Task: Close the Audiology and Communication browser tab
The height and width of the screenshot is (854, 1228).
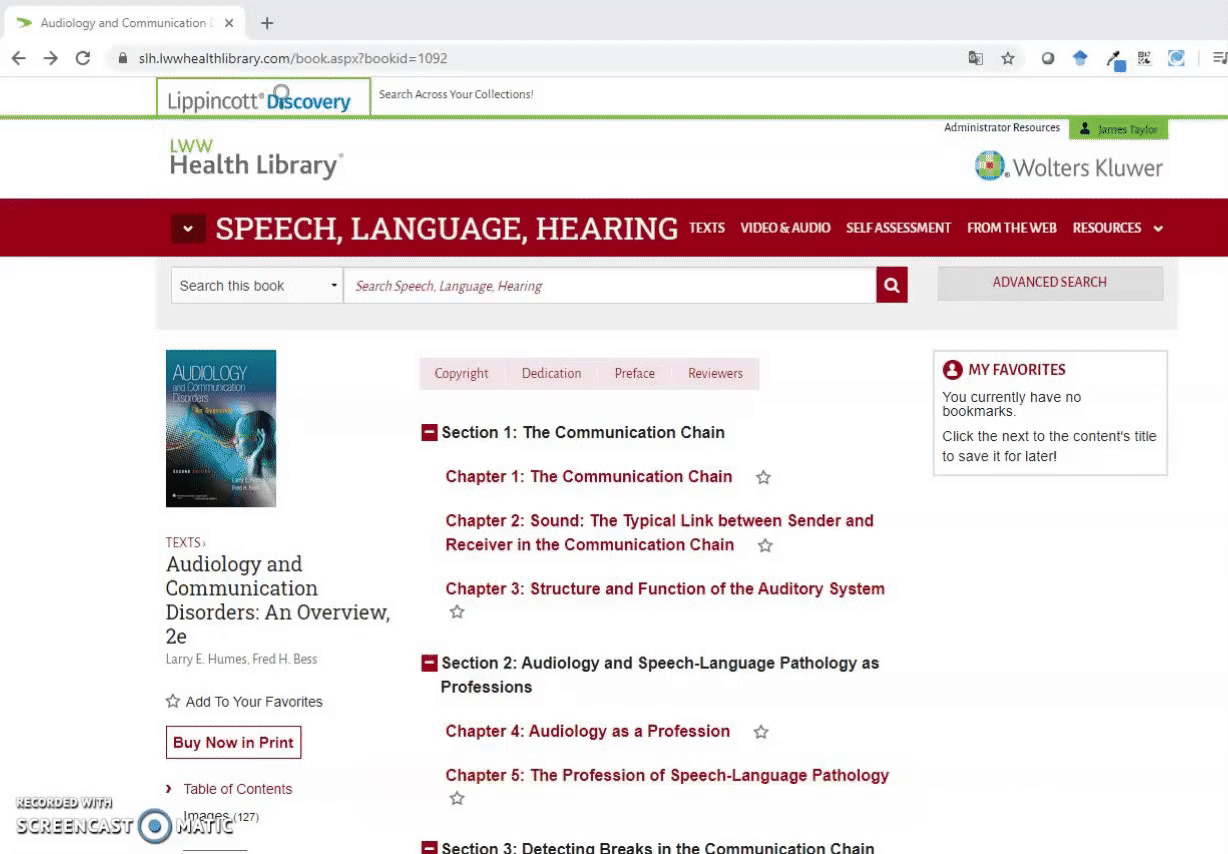Action: click(227, 23)
